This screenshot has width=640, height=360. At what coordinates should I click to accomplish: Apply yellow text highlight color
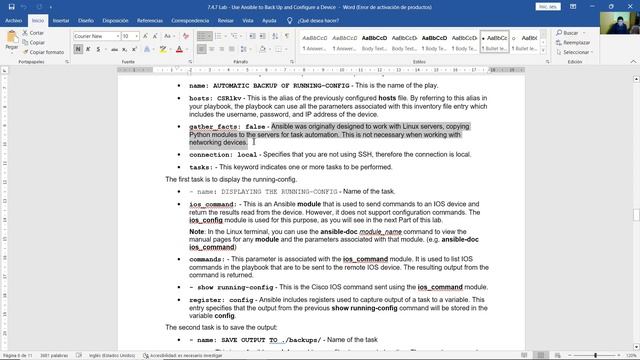click(x=163, y=49)
